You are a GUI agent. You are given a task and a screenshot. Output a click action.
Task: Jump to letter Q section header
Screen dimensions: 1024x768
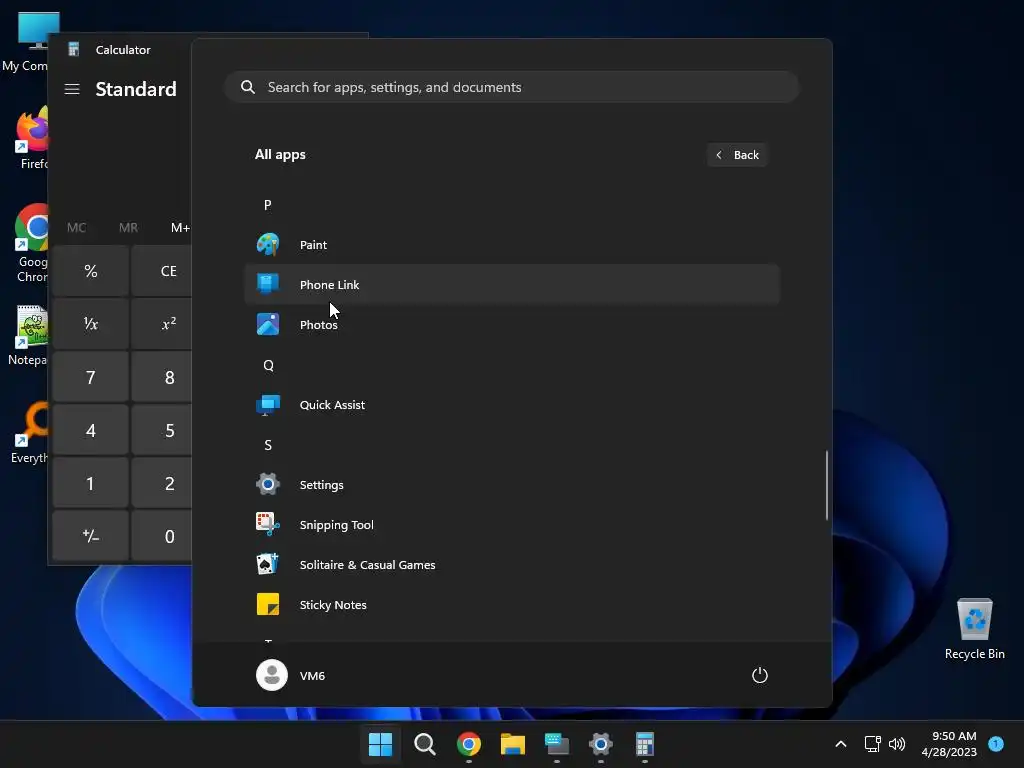click(x=268, y=365)
